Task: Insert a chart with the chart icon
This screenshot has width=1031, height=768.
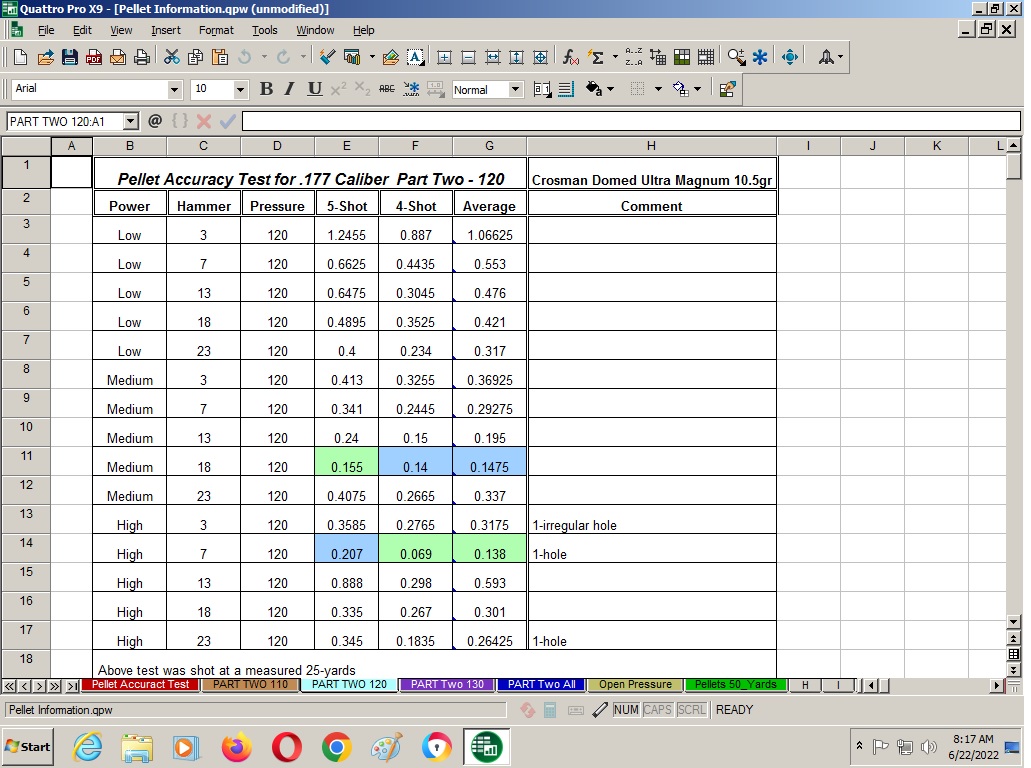Action: (352, 57)
